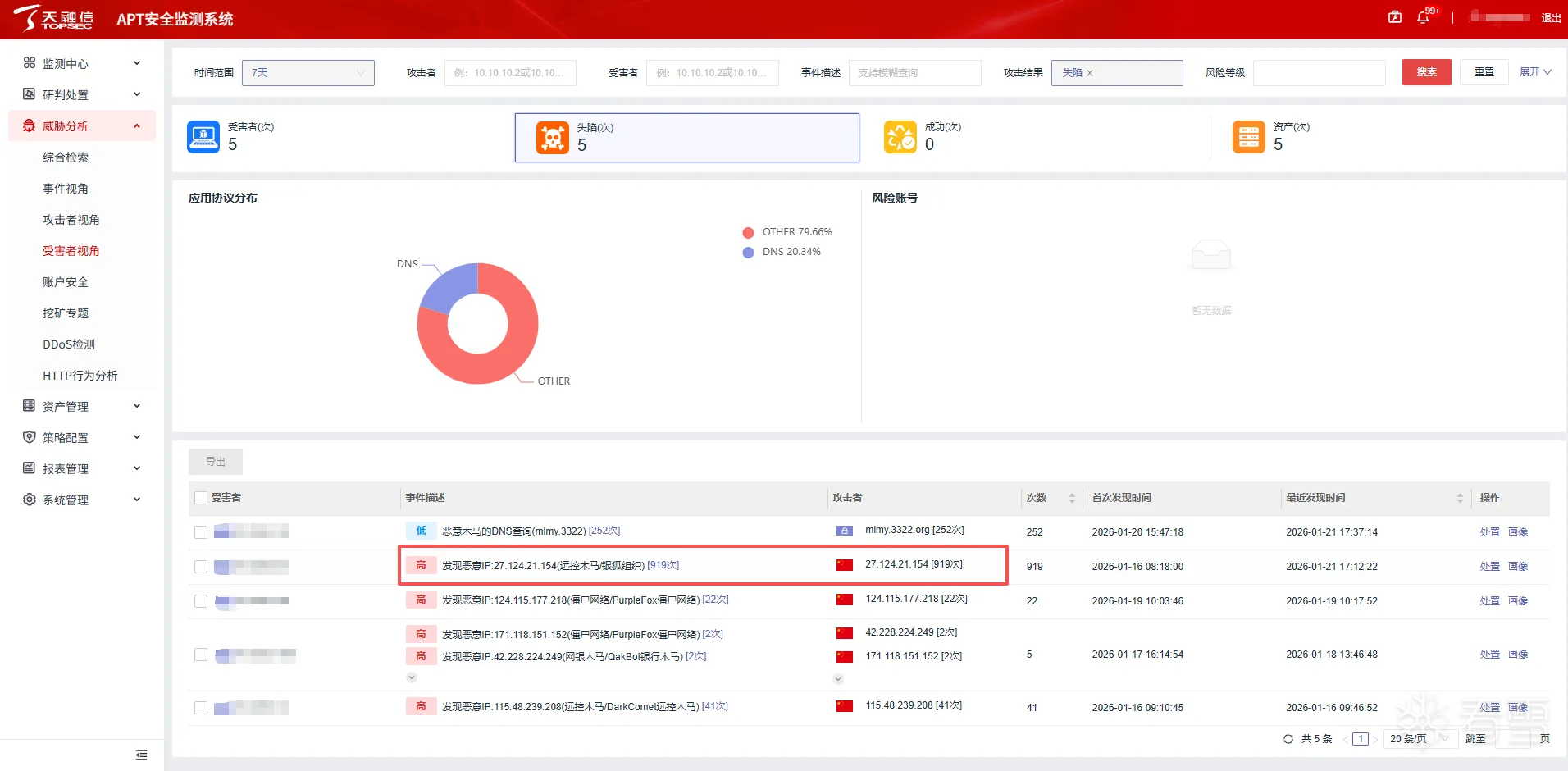
Task: Check the row with 恶意木马的DNS查询 event
Action: 201,532
